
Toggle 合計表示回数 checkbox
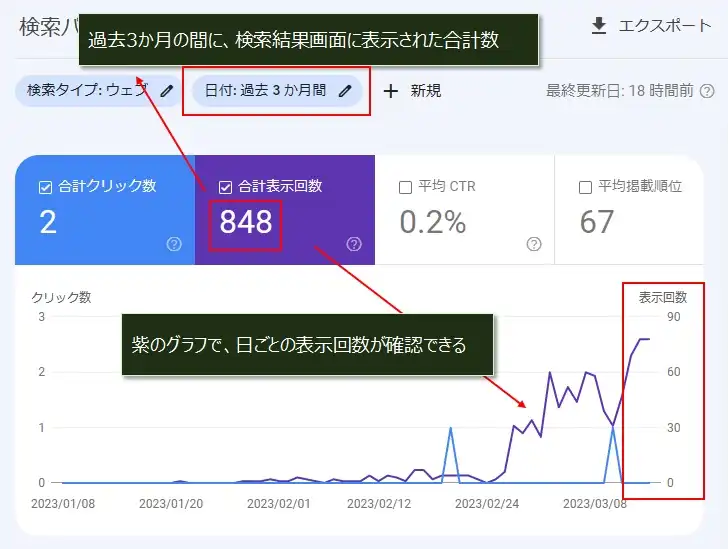pyautogui.click(x=225, y=187)
